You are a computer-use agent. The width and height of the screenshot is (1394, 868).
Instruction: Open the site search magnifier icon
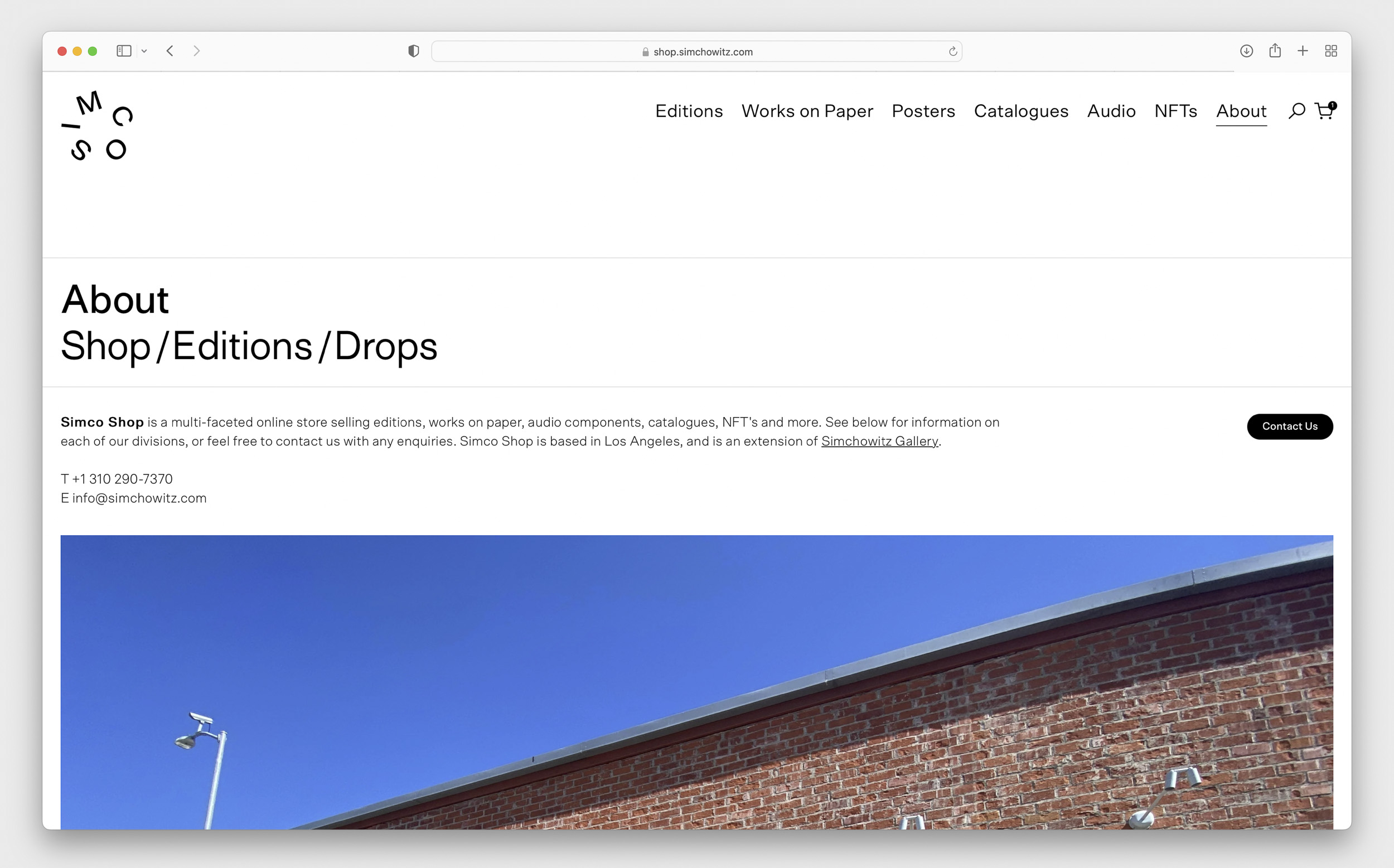click(1296, 111)
